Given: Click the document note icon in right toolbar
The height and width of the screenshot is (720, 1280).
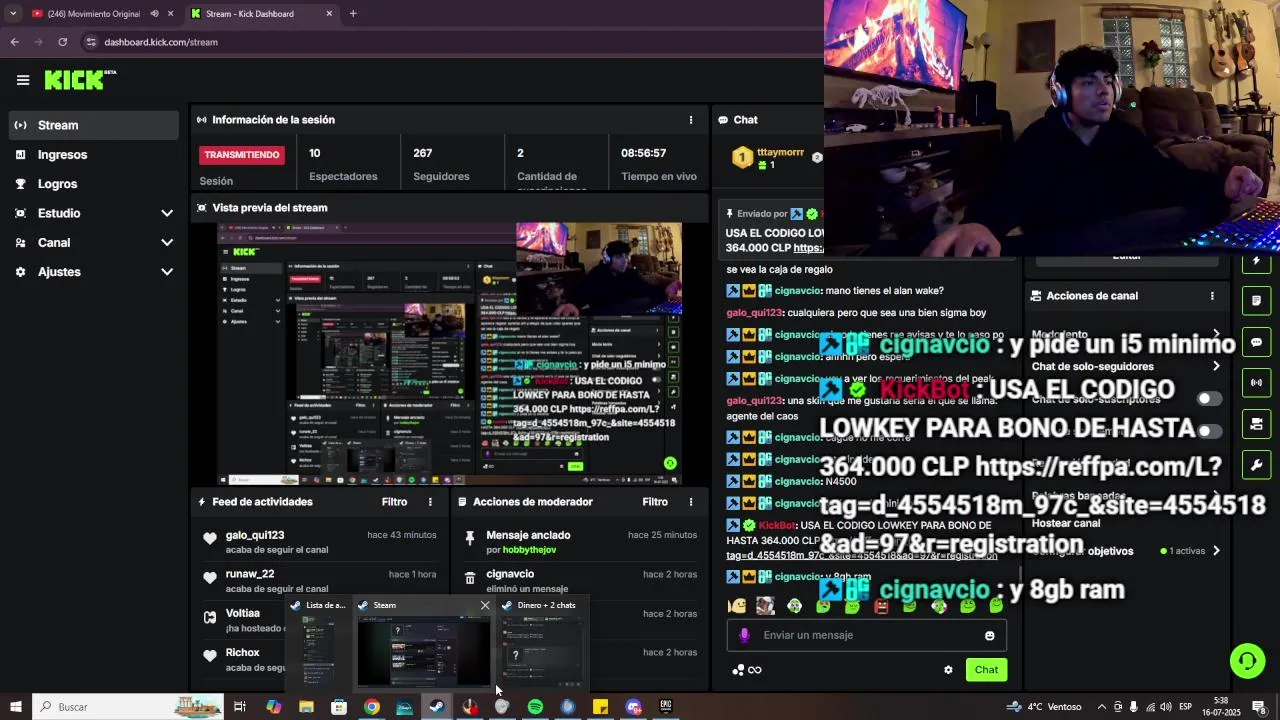Looking at the screenshot, I should (1256, 300).
